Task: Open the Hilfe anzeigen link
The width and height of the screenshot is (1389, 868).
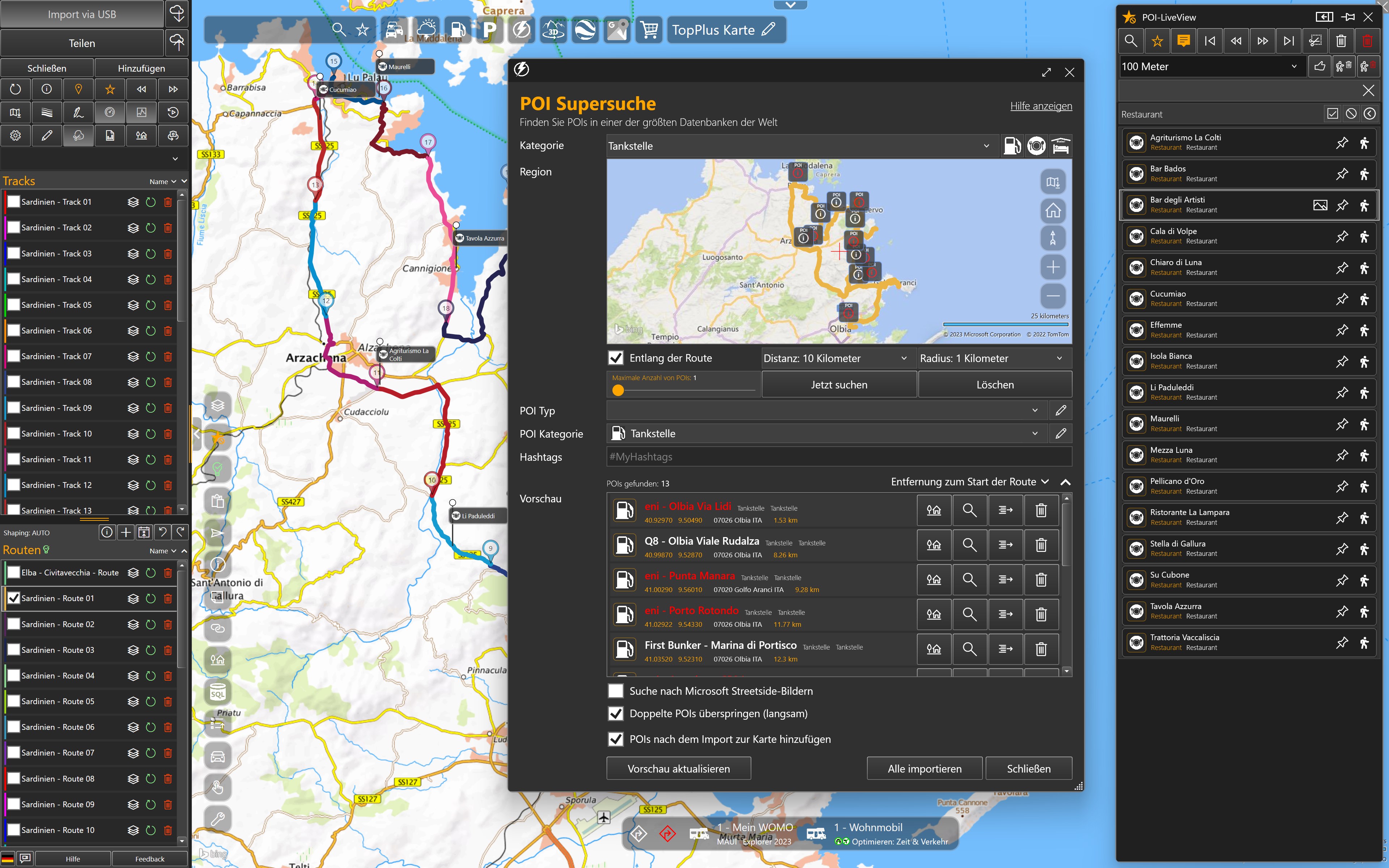Action: (1041, 106)
